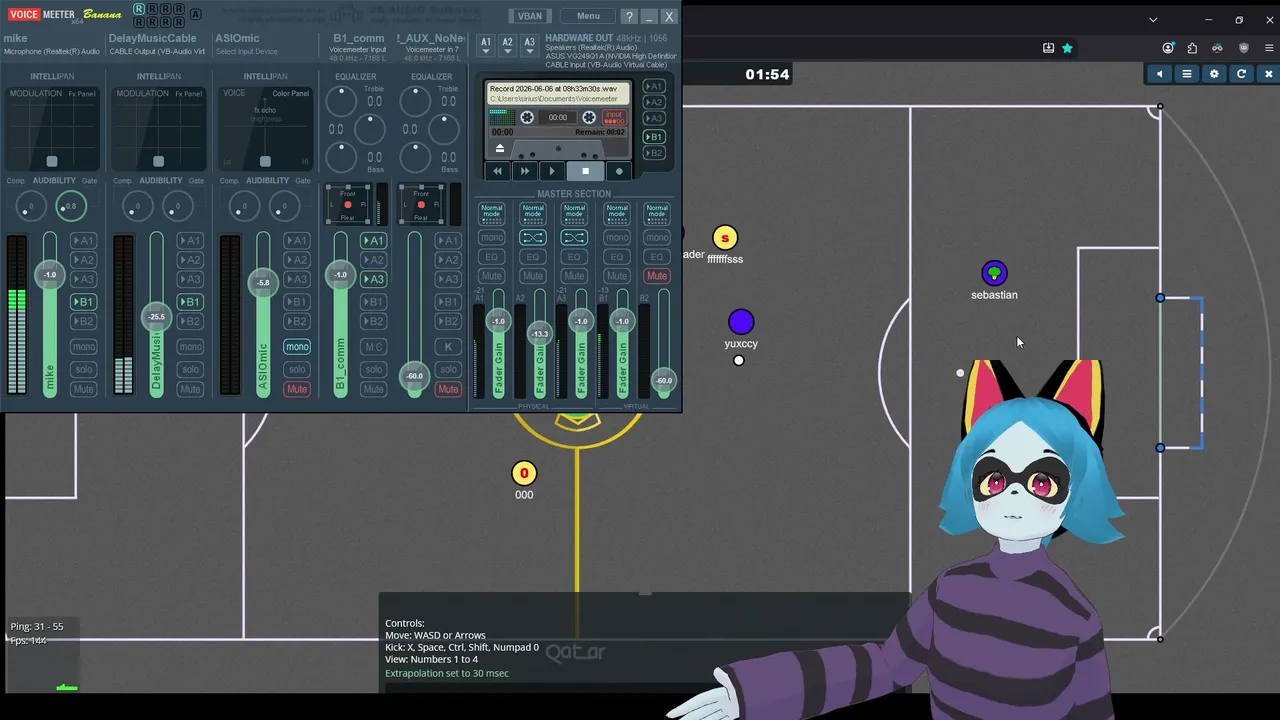Click the game's reload arrow icon
Image resolution: width=1280 pixels, height=720 pixels.
(1241, 74)
